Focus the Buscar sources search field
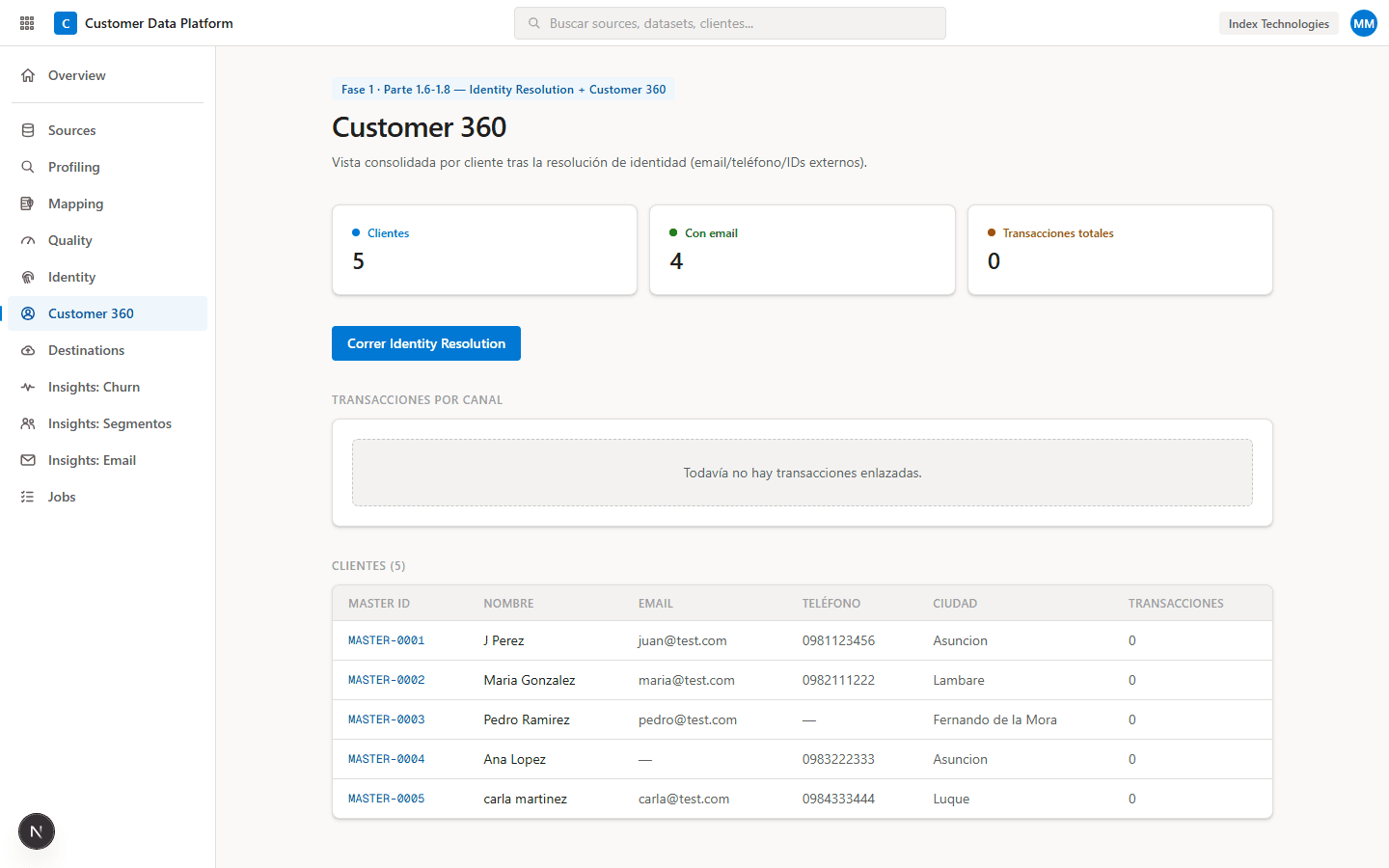This screenshot has height=868, width=1389. point(730,23)
